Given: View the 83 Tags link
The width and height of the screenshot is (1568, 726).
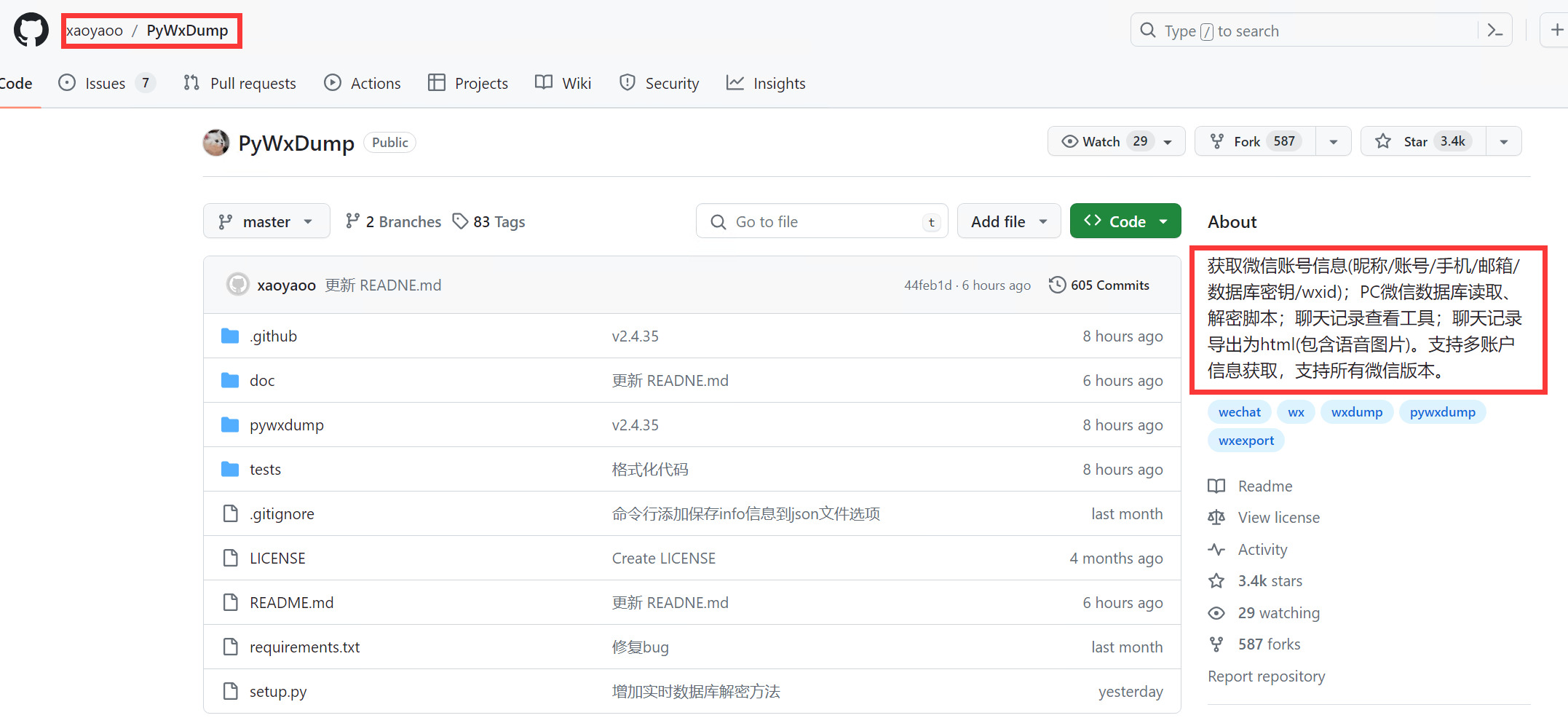Looking at the screenshot, I should (489, 221).
